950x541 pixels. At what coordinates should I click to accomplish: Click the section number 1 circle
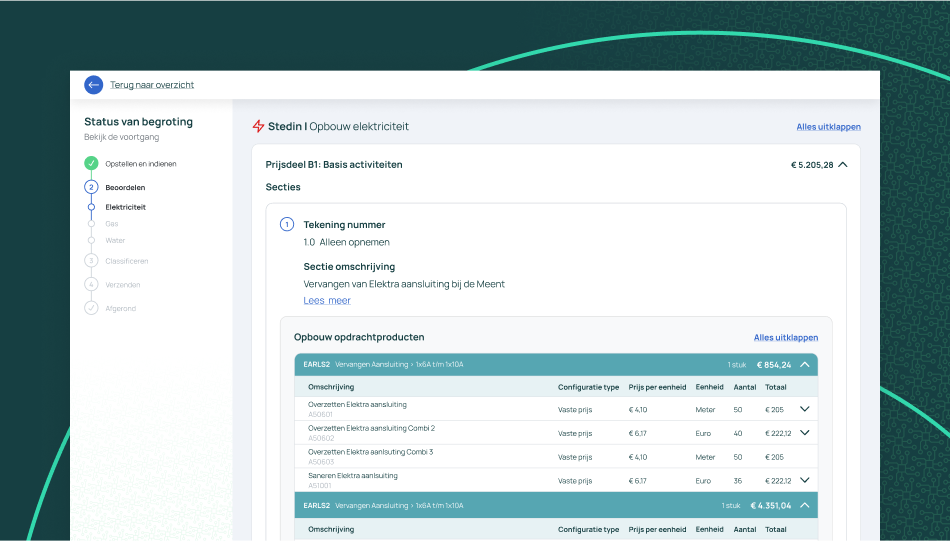click(x=287, y=224)
